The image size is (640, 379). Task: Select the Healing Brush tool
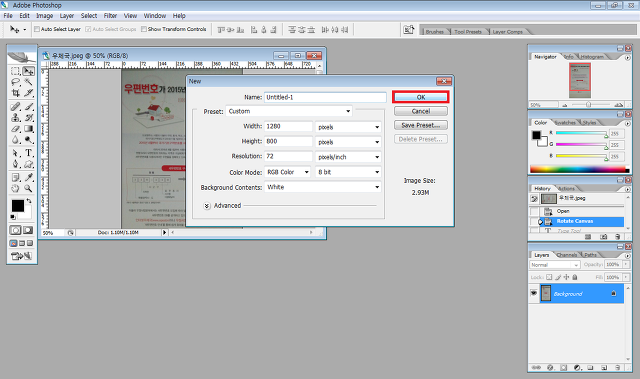(x=16, y=107)
